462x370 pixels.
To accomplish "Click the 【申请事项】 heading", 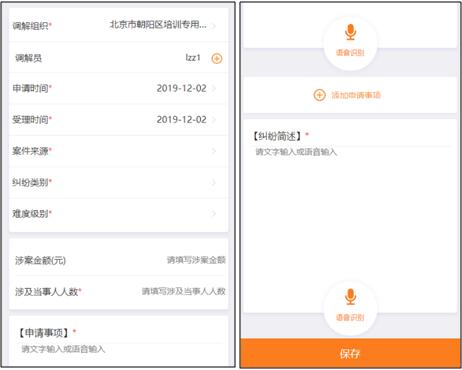I will click(43, 333).
